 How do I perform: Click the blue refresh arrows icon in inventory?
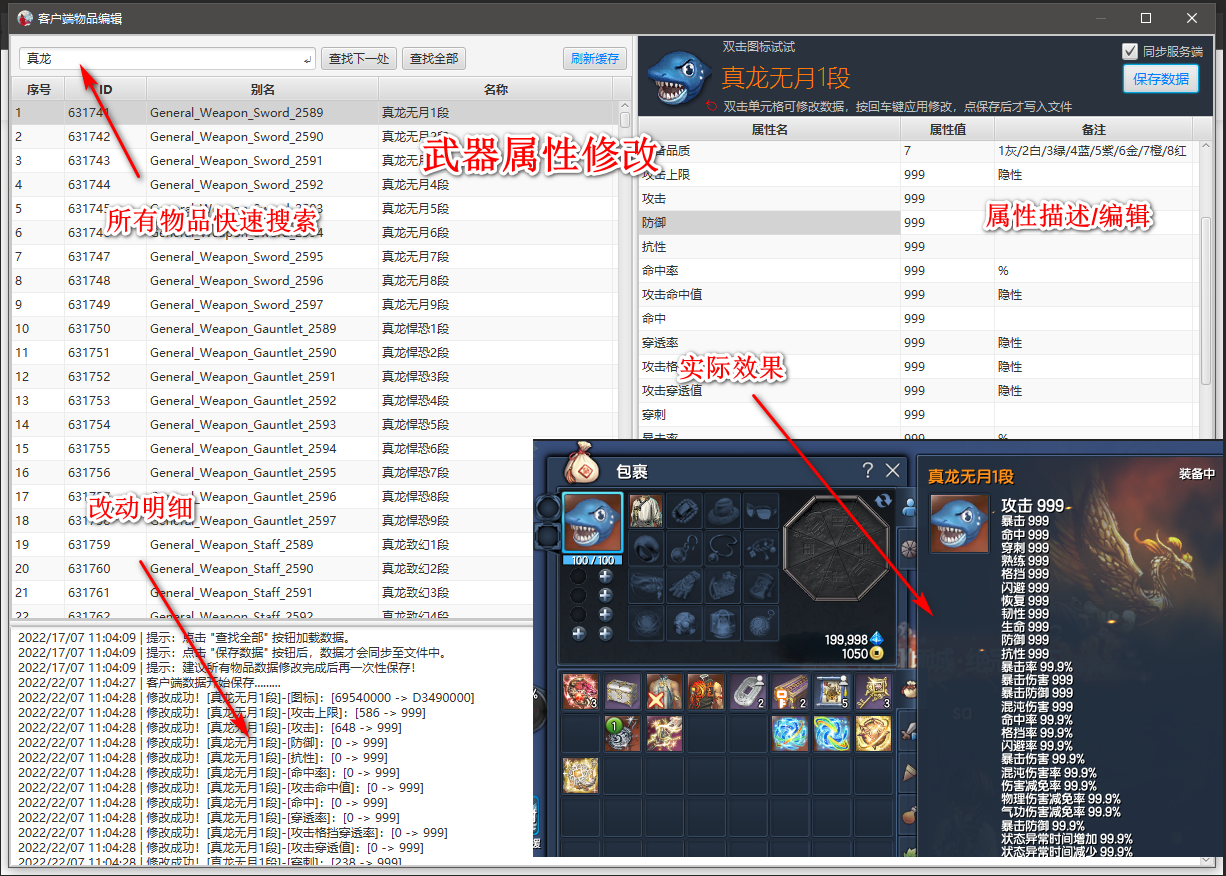[x=881, y=501]
